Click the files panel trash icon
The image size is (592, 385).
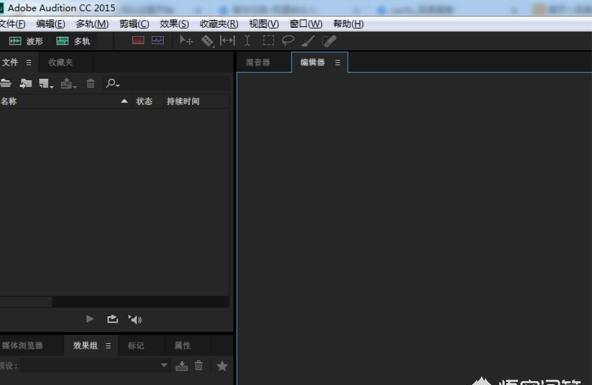pos(91,83)
